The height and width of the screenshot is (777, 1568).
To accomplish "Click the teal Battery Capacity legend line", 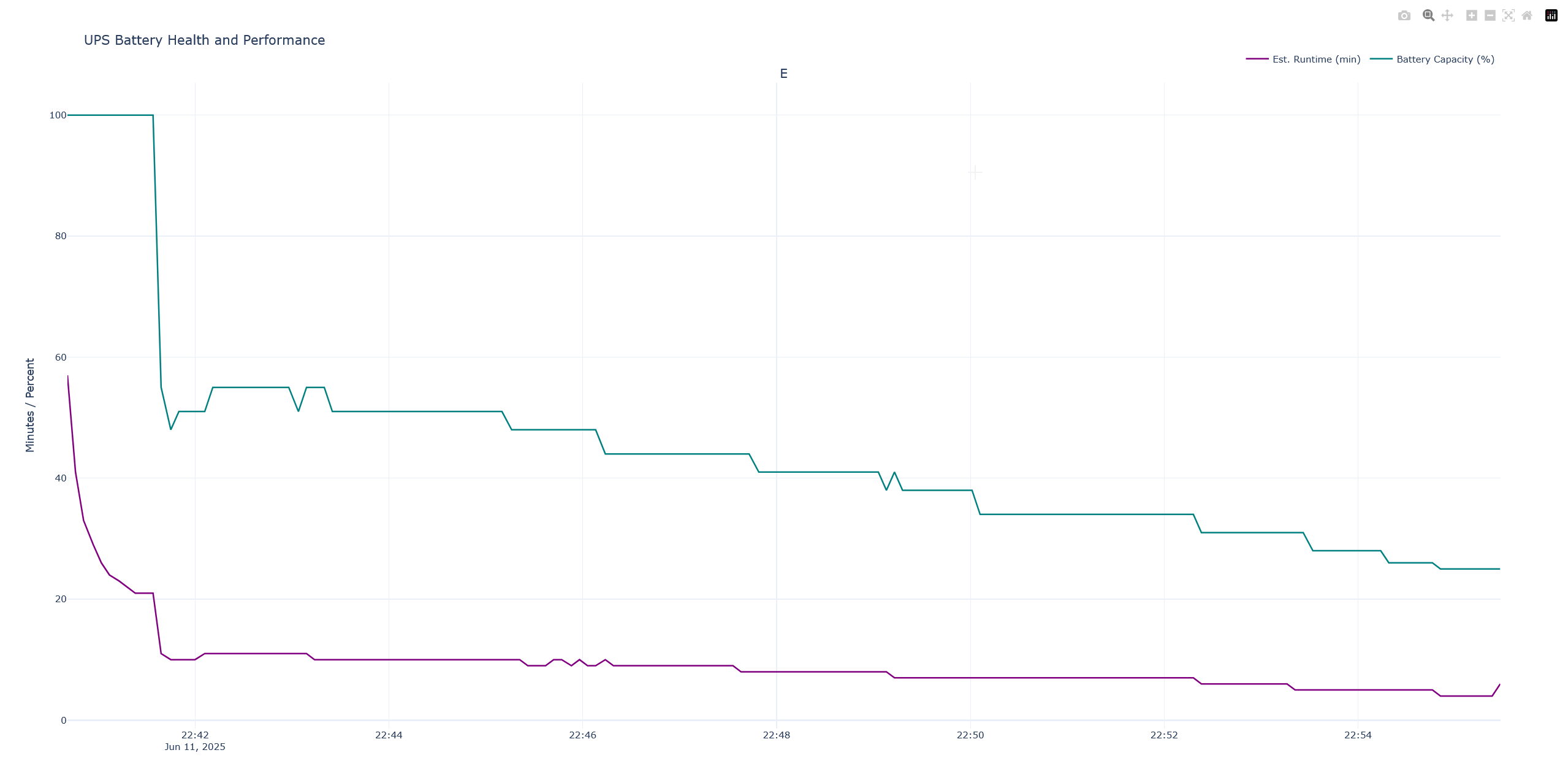I will pyautogui.click(x=1381, y=59).
